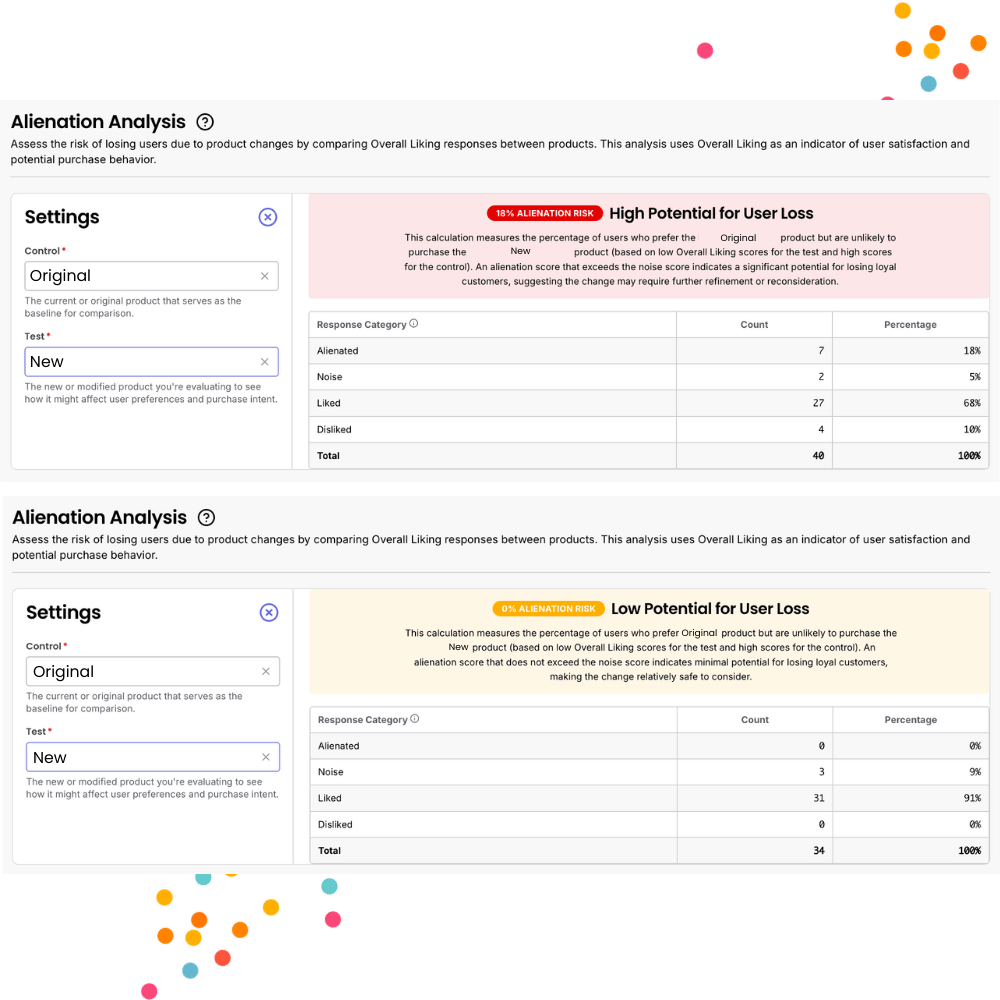The height and width of the screenshot is (1000, 1000).
Task: Close the upper Settings panel
Action: point(267,217)
